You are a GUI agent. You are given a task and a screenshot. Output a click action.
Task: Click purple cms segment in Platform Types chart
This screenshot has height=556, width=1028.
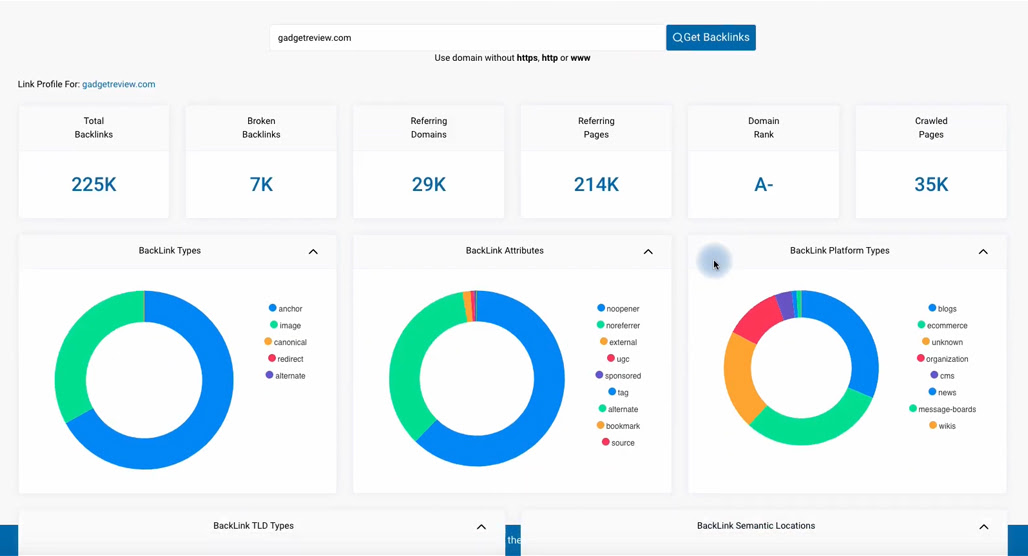pos(785,305)
